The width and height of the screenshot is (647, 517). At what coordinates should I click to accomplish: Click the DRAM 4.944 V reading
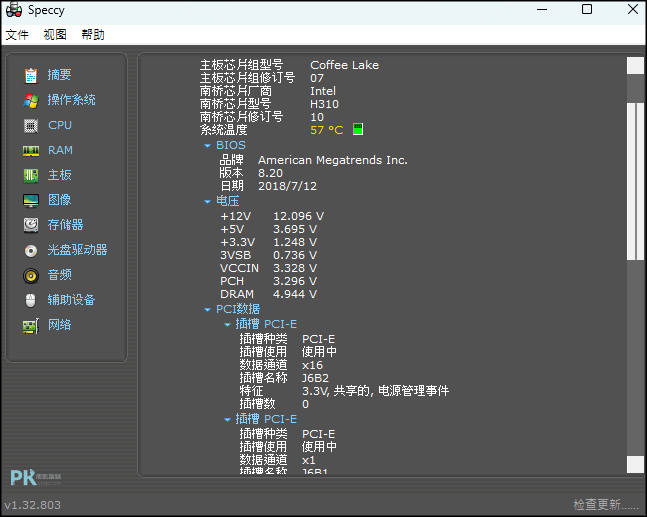click(269, 294)
